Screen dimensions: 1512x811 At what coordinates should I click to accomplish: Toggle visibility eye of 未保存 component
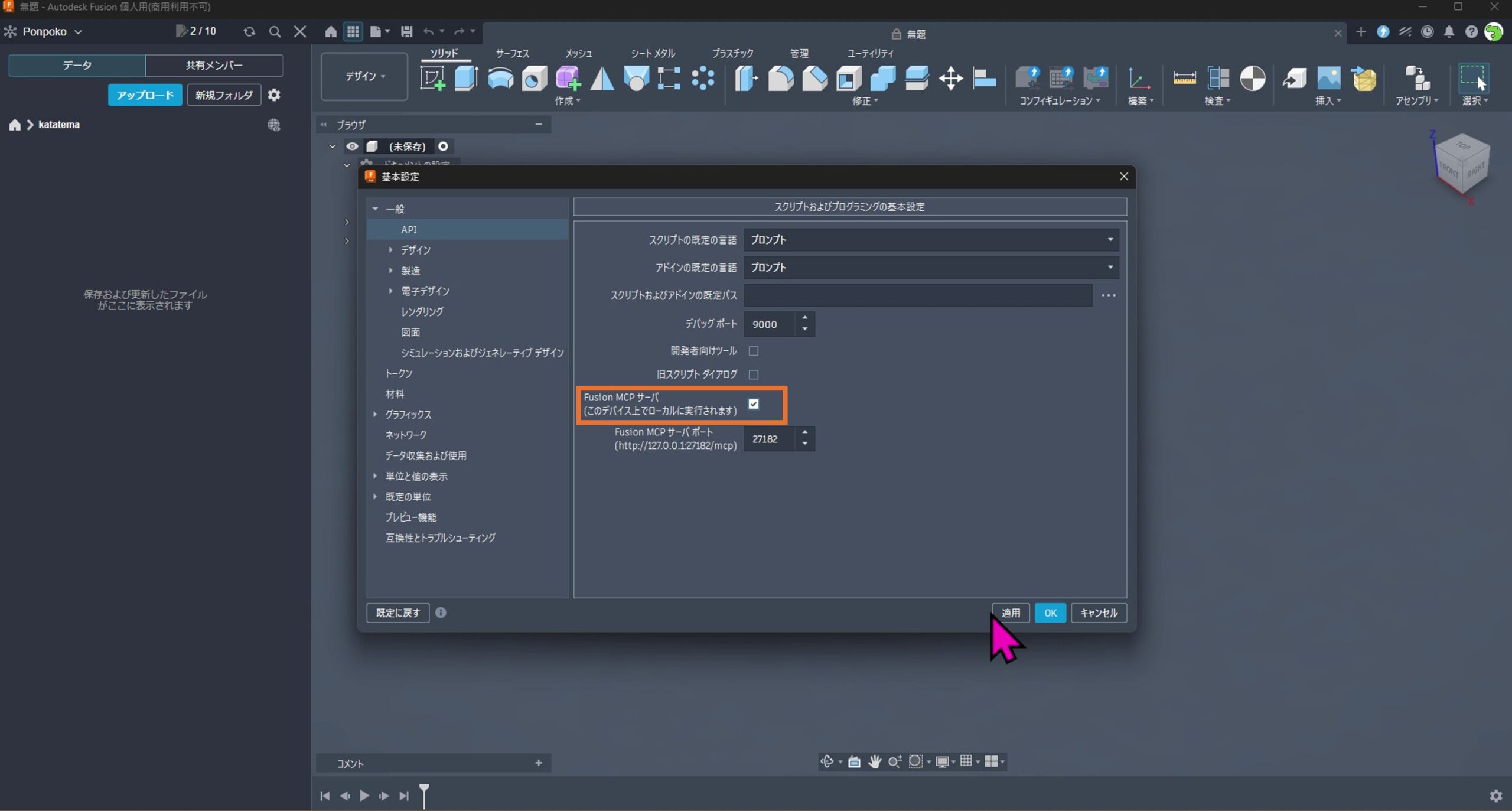(x=352, y=146)
